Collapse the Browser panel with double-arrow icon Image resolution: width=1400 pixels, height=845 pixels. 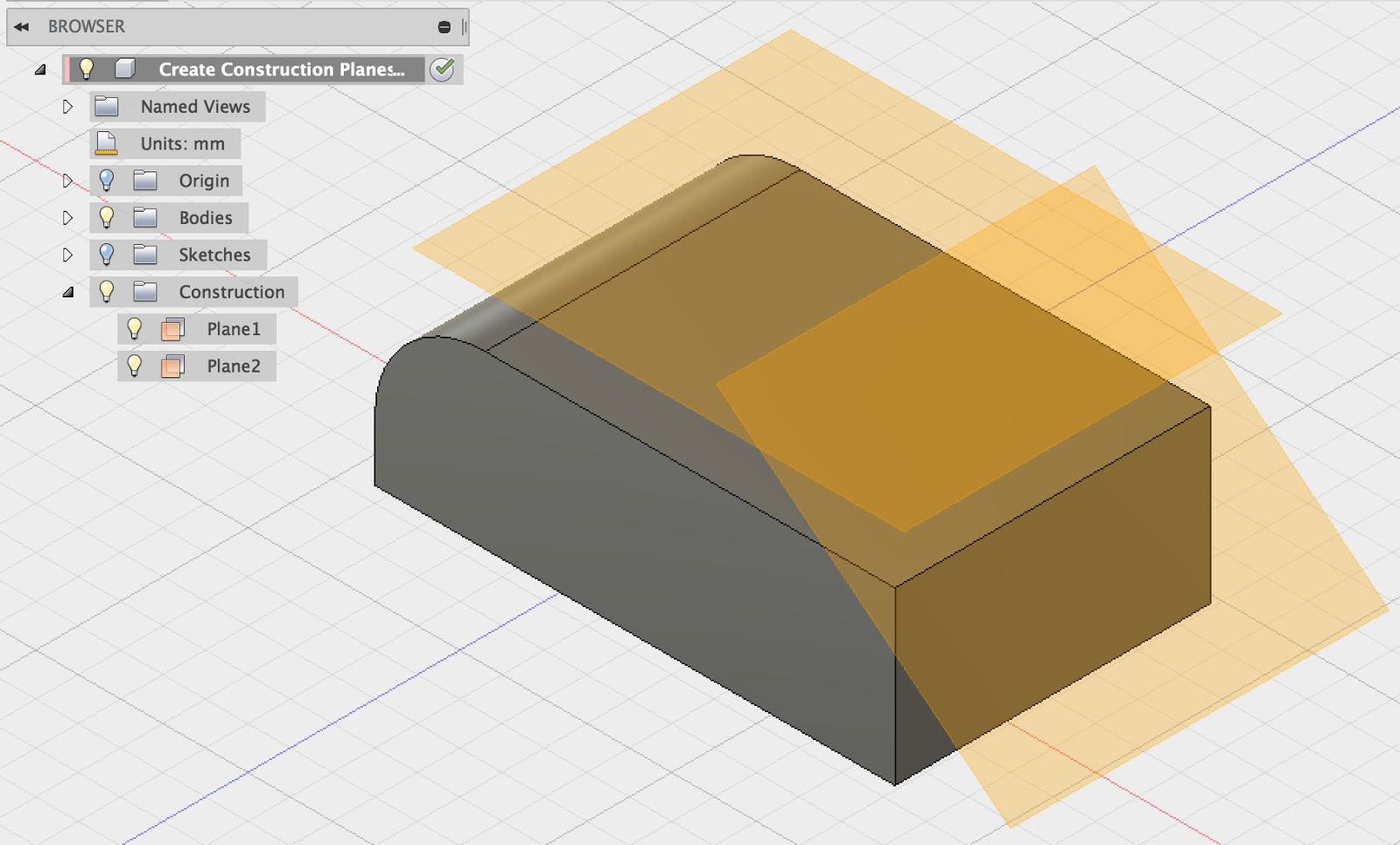22,27
